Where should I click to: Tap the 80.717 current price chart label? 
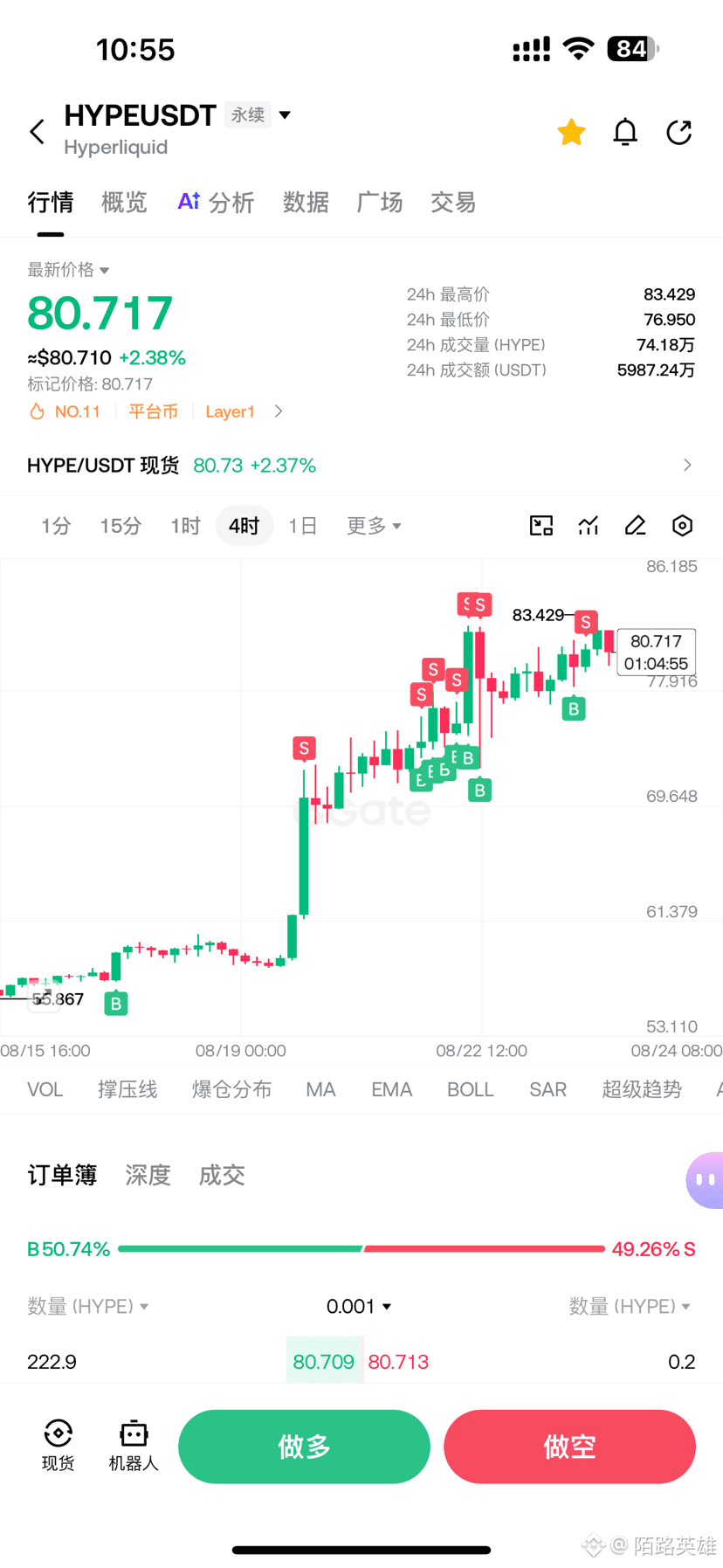pos(657,653)
